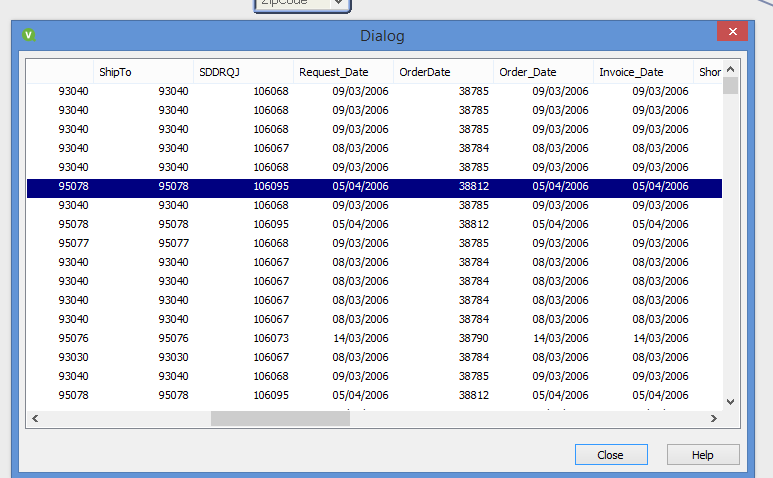Click the Request_Date column header
773x478 pixels.
point(343,72)
